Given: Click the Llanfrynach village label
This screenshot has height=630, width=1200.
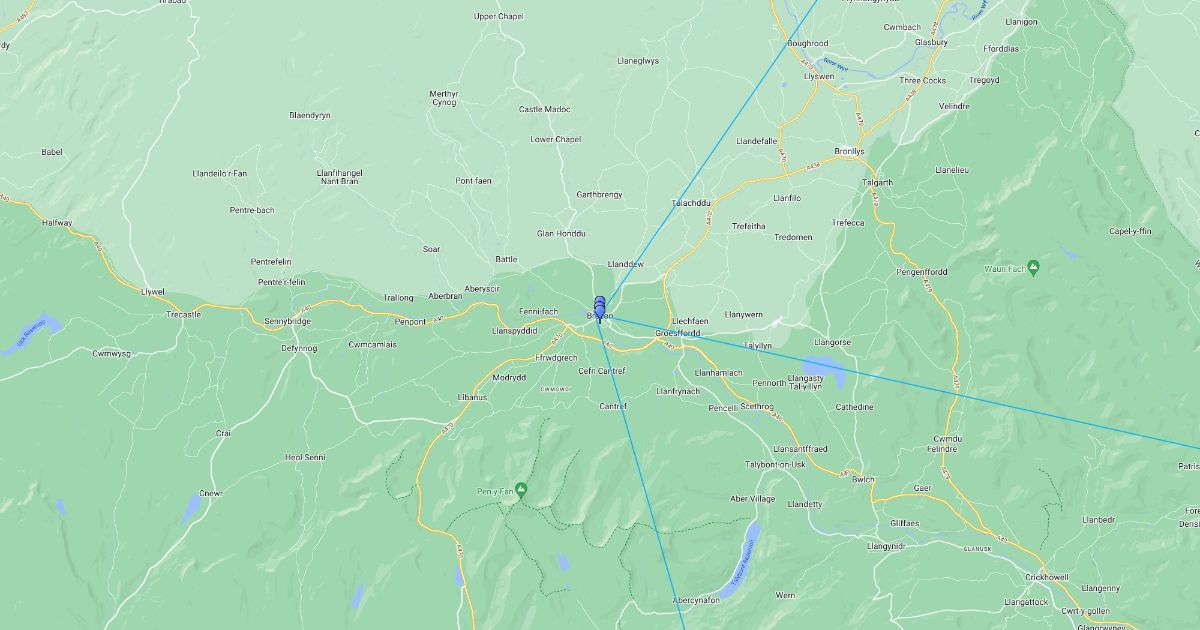Looking at the screenshot, I should pos(678,391).
